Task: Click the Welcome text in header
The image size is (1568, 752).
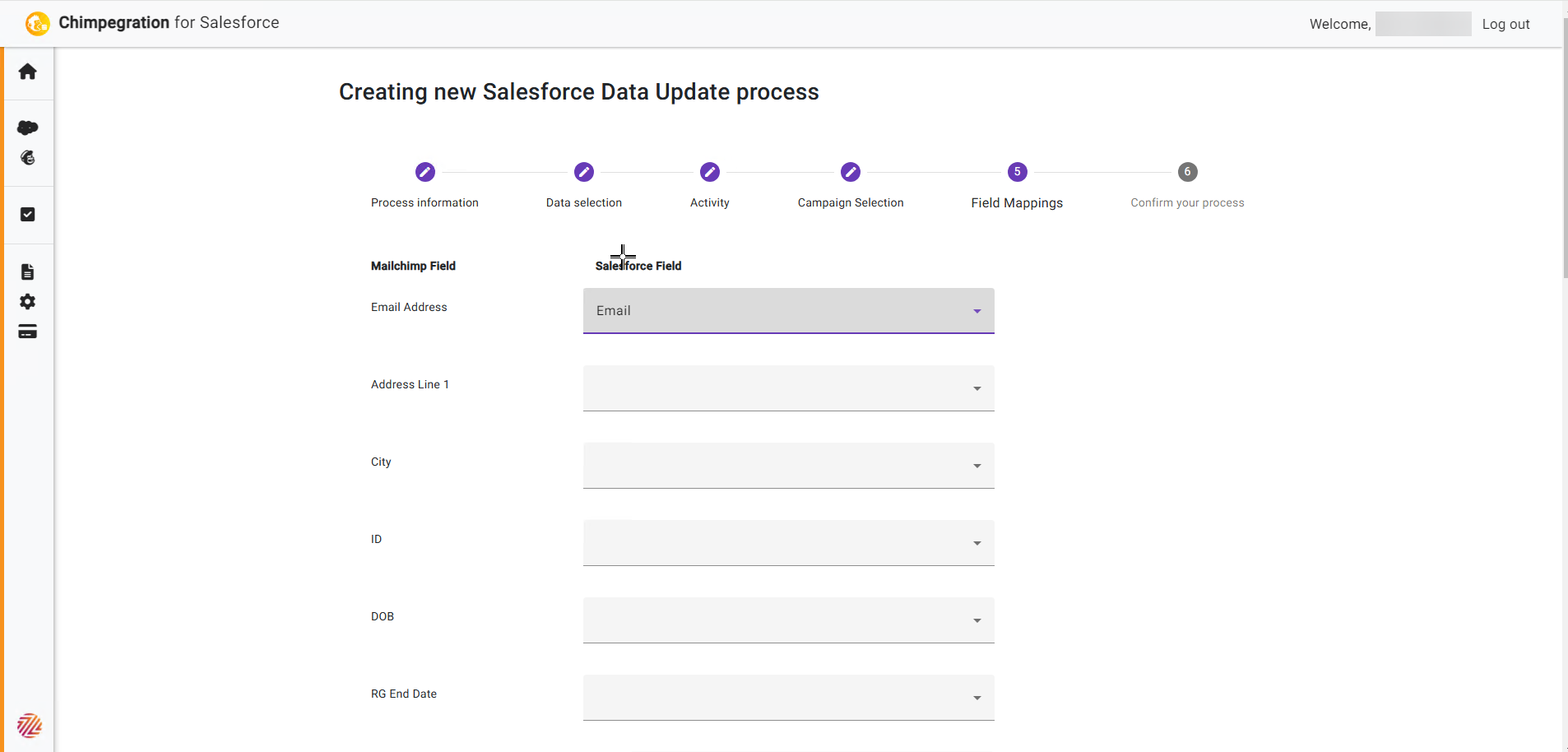Action: pos(1340,24)
